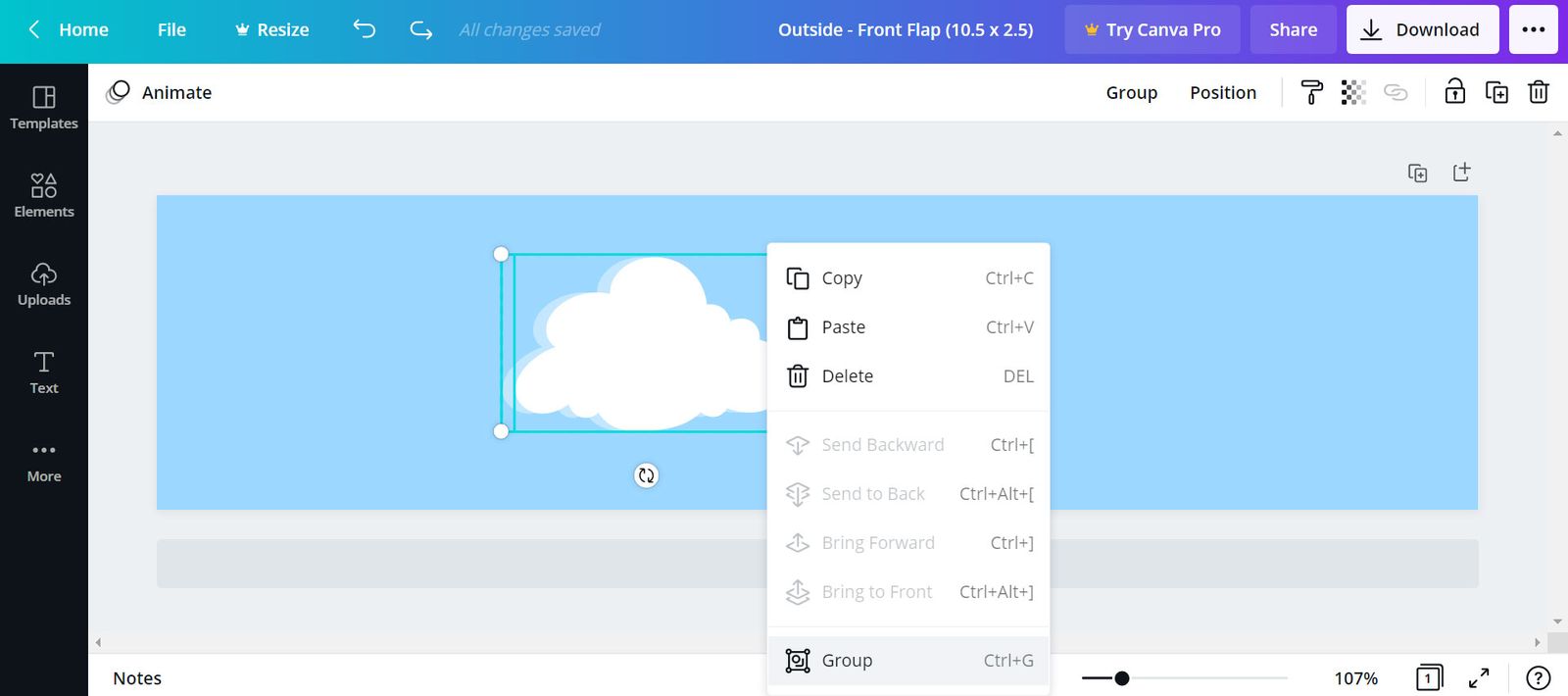1568x696 pixels.
Task: Click the Download button
Action: (x=1422, y=29)
